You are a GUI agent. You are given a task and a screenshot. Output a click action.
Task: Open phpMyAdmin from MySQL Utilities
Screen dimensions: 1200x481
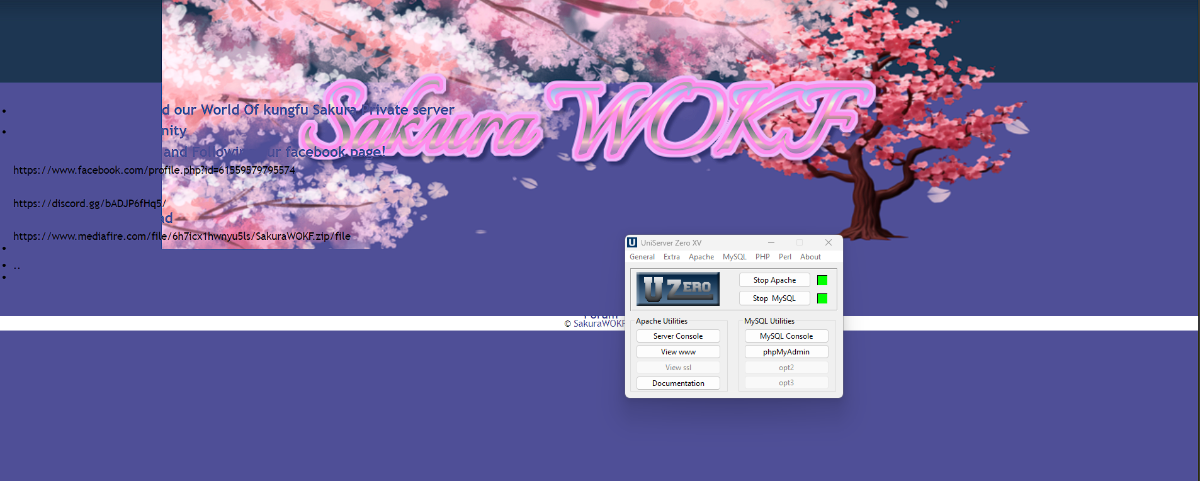pos(786,352)
